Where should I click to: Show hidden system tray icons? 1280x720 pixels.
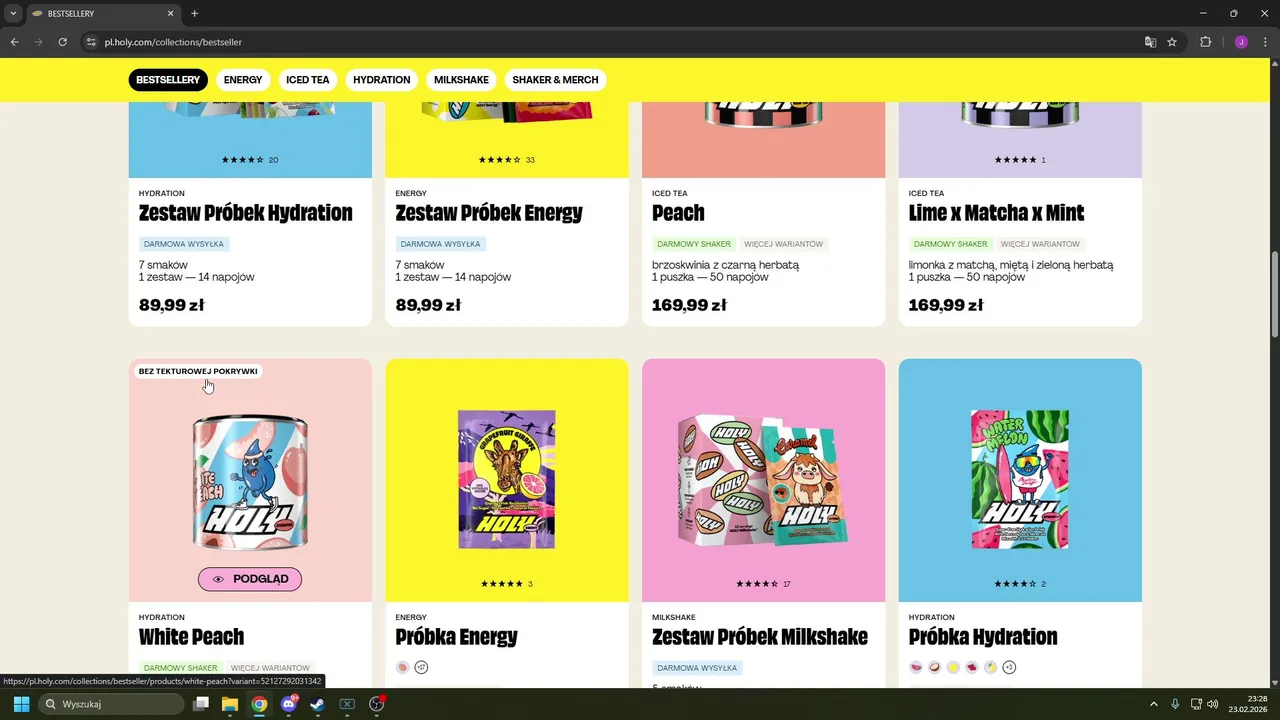pyautogui.click(x=1153, y=704)
